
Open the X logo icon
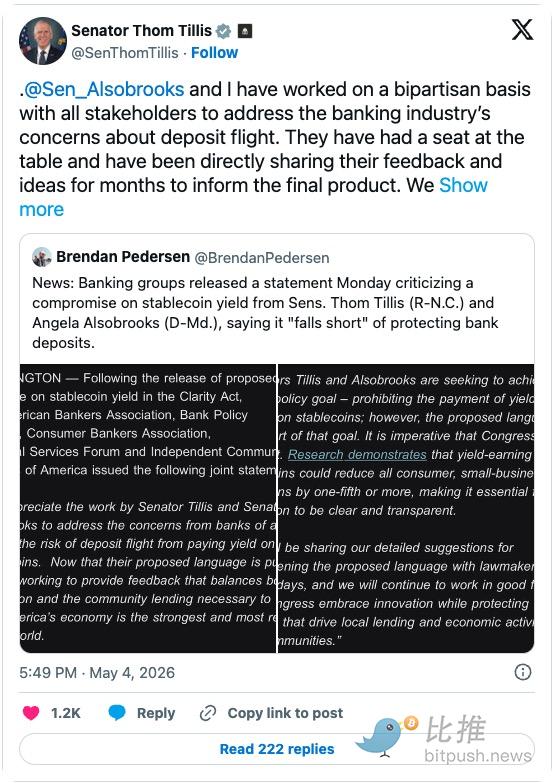(522, 29)
